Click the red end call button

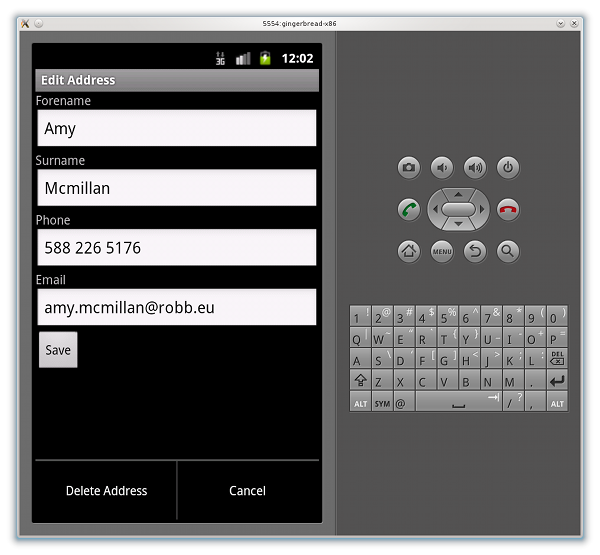click(x=508, y=209)
